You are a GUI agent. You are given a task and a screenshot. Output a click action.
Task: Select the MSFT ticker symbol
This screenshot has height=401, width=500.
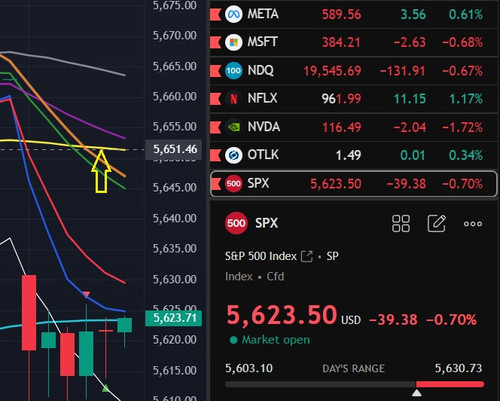[x=262, y=42]
